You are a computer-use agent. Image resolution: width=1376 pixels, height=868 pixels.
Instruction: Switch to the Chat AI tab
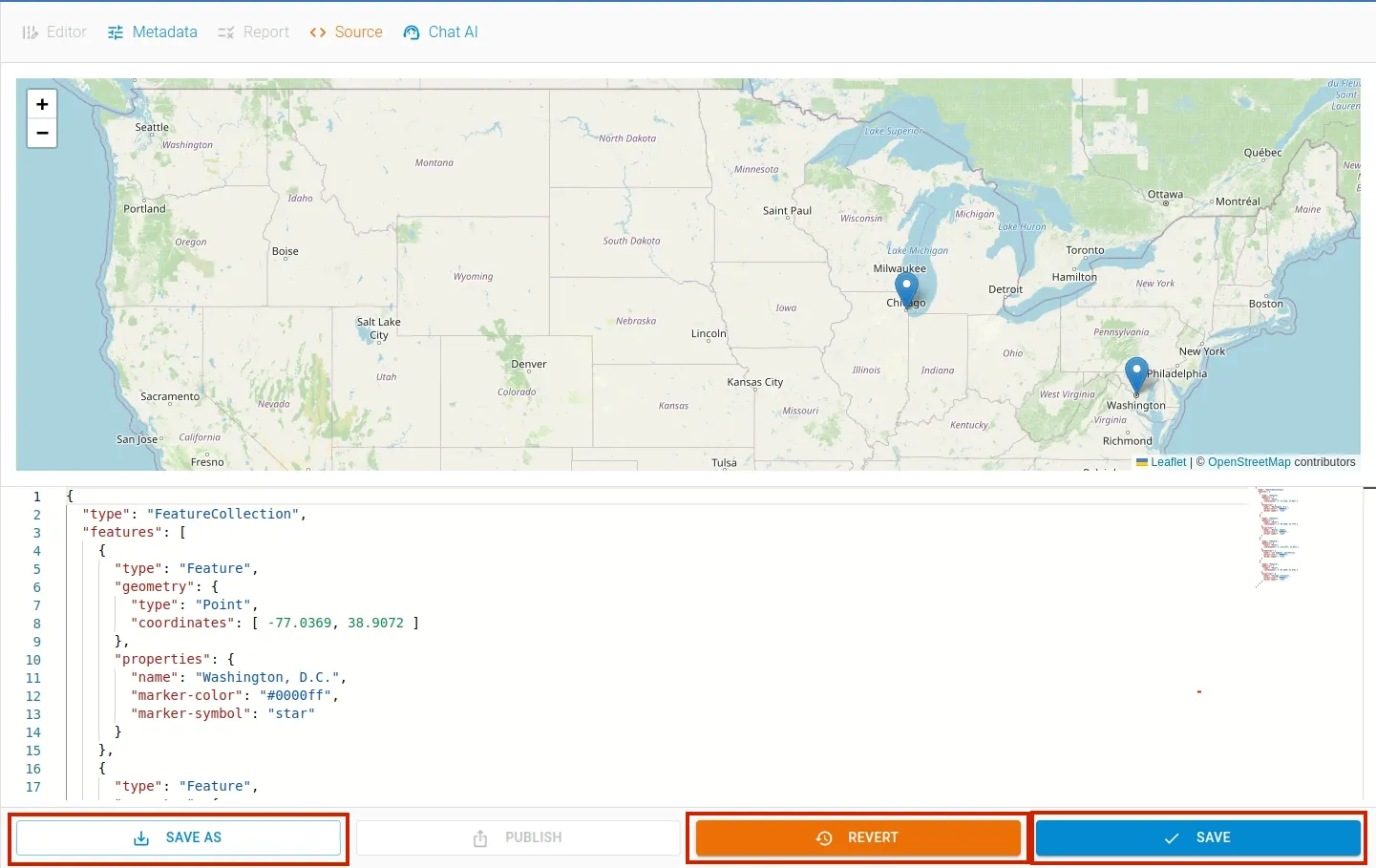(x=441, y=32)
